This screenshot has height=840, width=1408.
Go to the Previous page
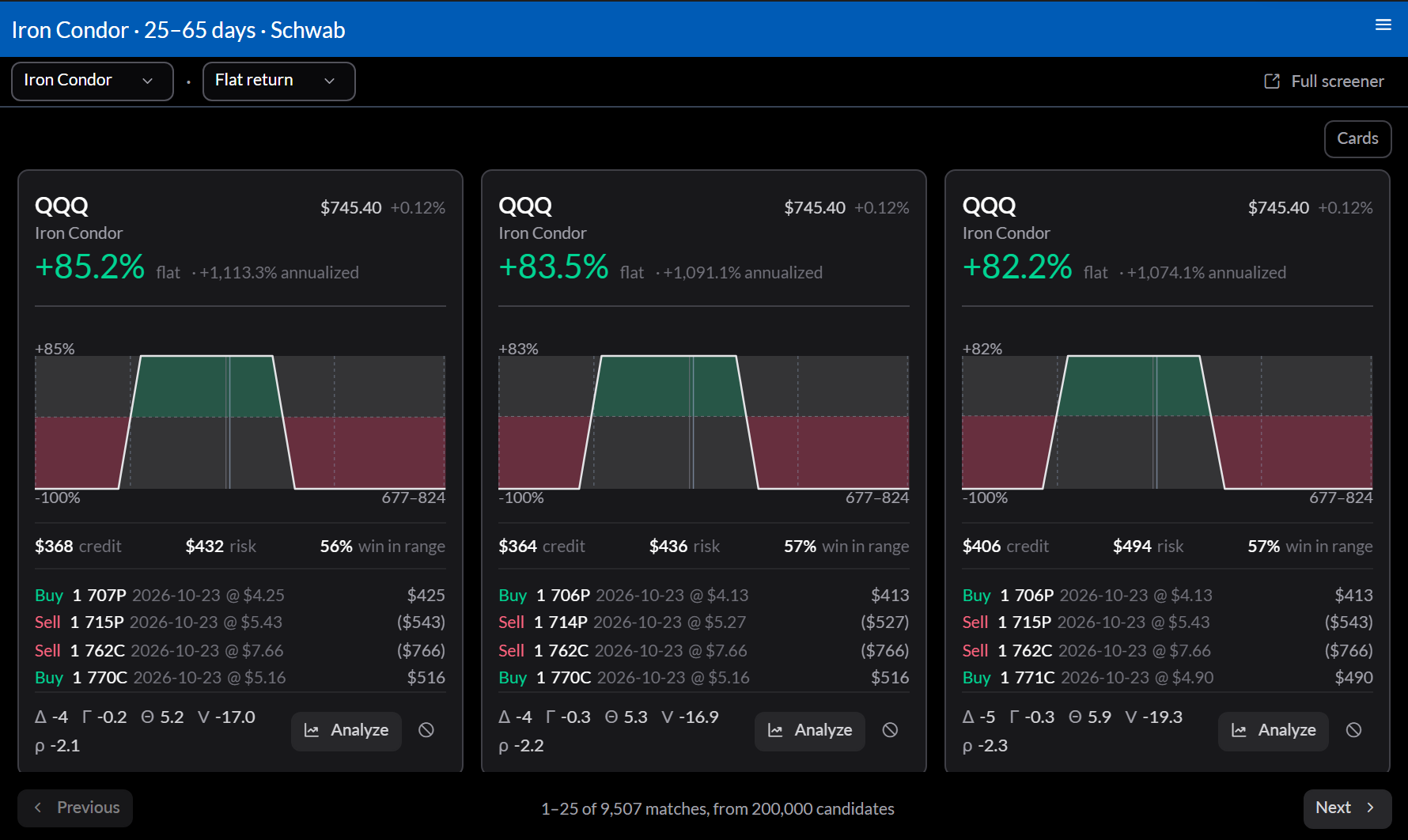click(x=75, y=808)
